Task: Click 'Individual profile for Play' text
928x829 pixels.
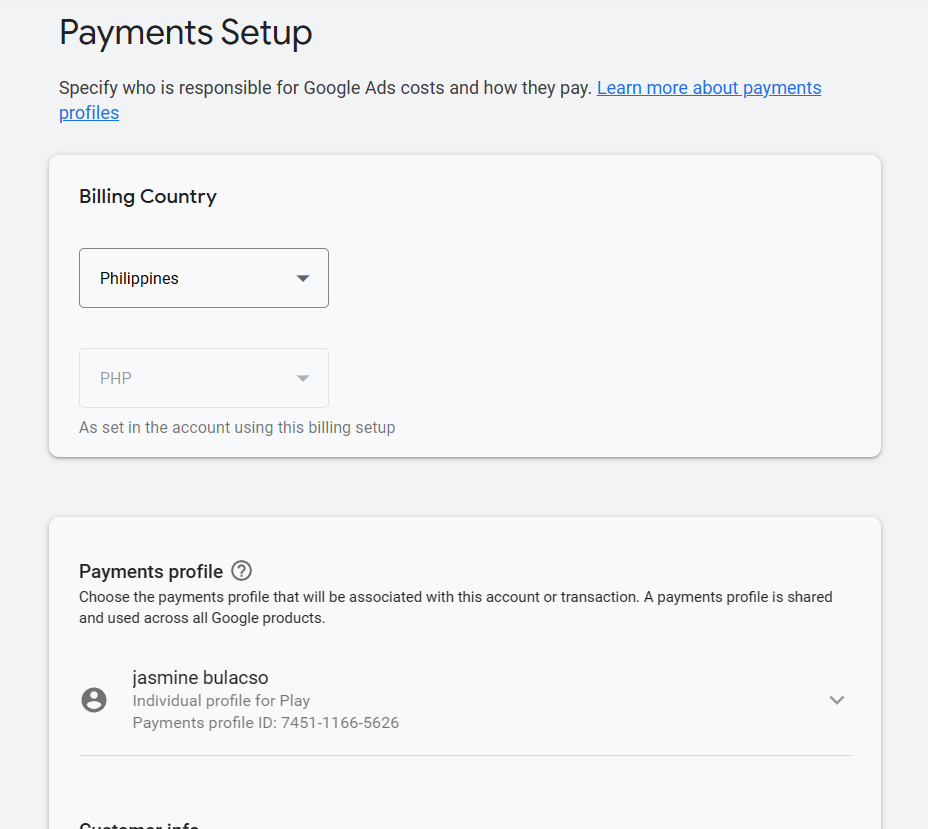Action: (x=221, y=701)
